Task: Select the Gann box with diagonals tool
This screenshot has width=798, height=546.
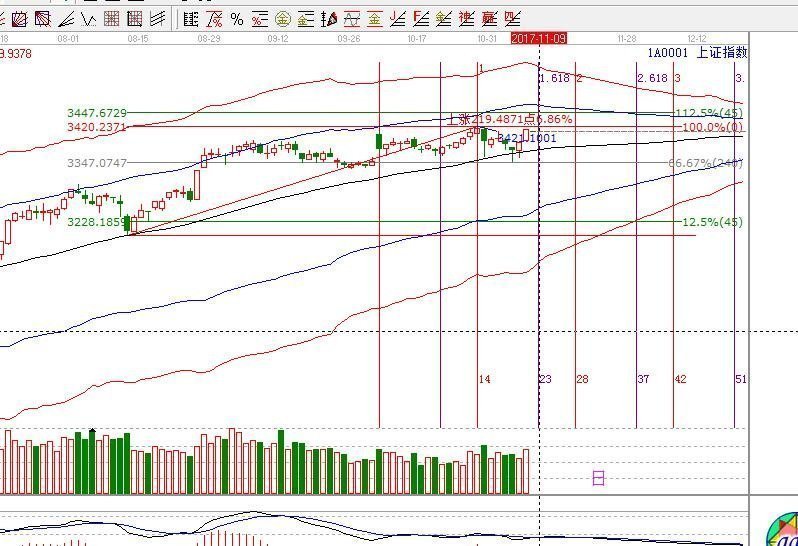Action: (x=43, y=20)
